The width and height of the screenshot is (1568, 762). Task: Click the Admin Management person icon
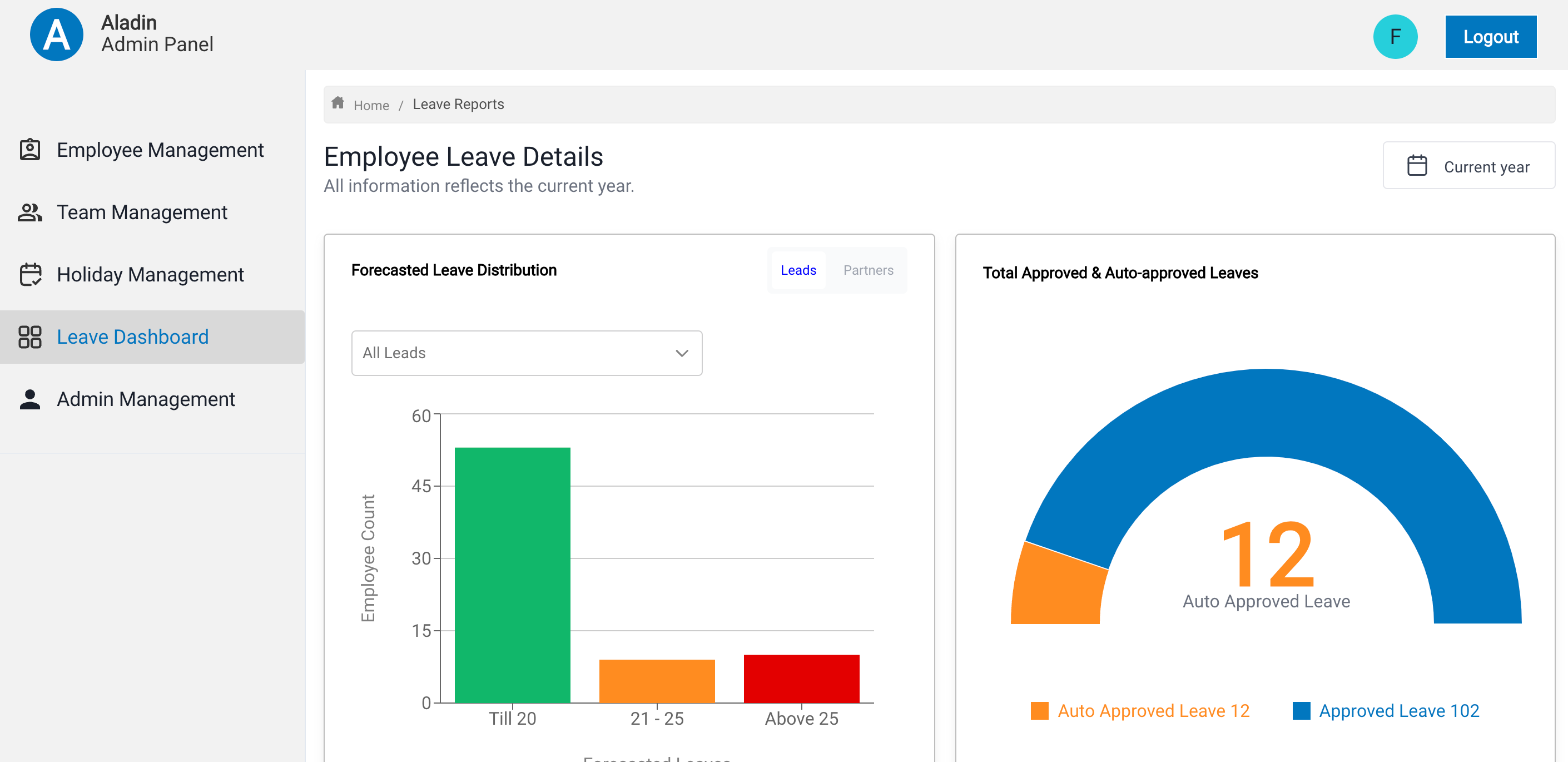click(x=30, y=399)
